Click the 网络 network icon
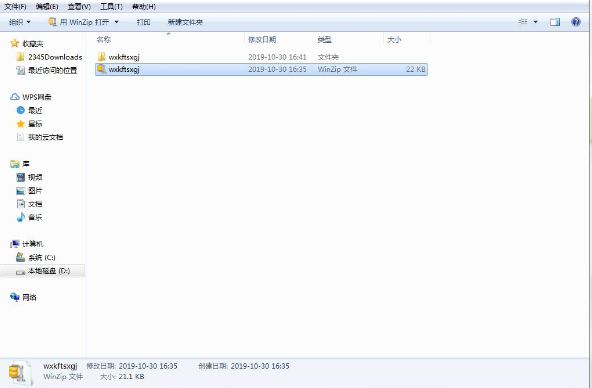This screenshot has height=388, width=592. (x=15, y=297)
